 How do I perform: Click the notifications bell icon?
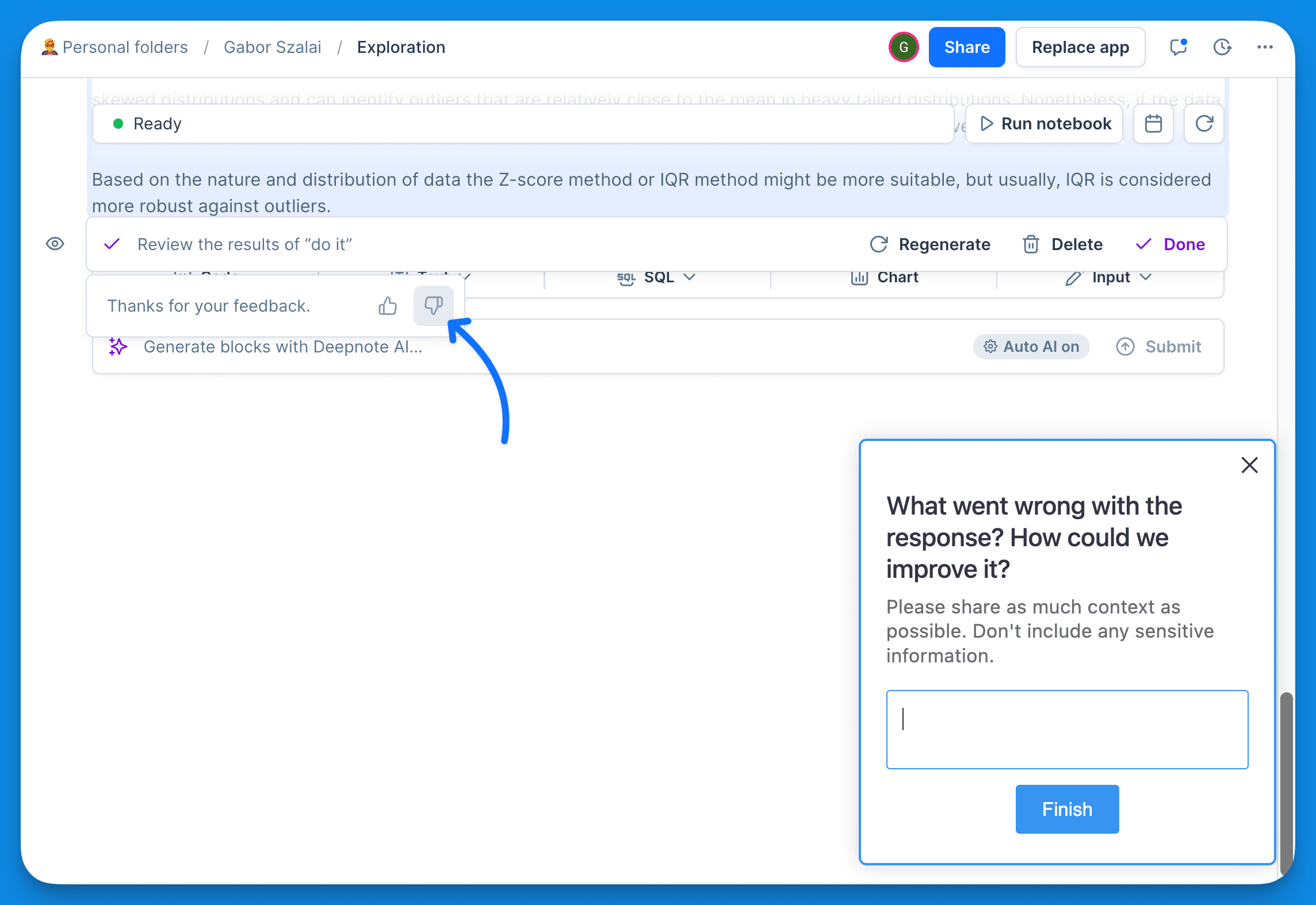(1178, 47)
